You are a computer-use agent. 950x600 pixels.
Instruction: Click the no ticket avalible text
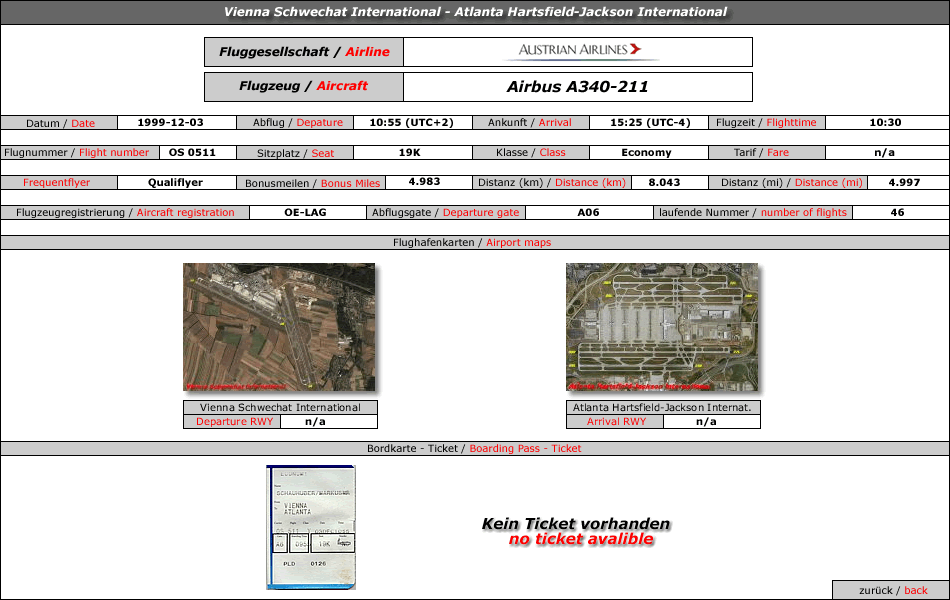point(581,539)
